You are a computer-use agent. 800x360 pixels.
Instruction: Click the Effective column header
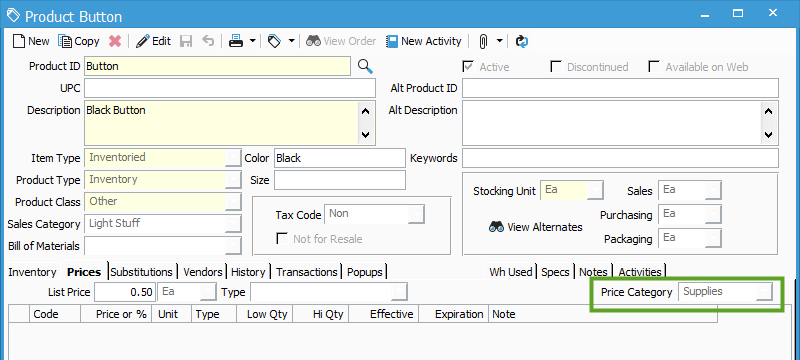[383, 315]
